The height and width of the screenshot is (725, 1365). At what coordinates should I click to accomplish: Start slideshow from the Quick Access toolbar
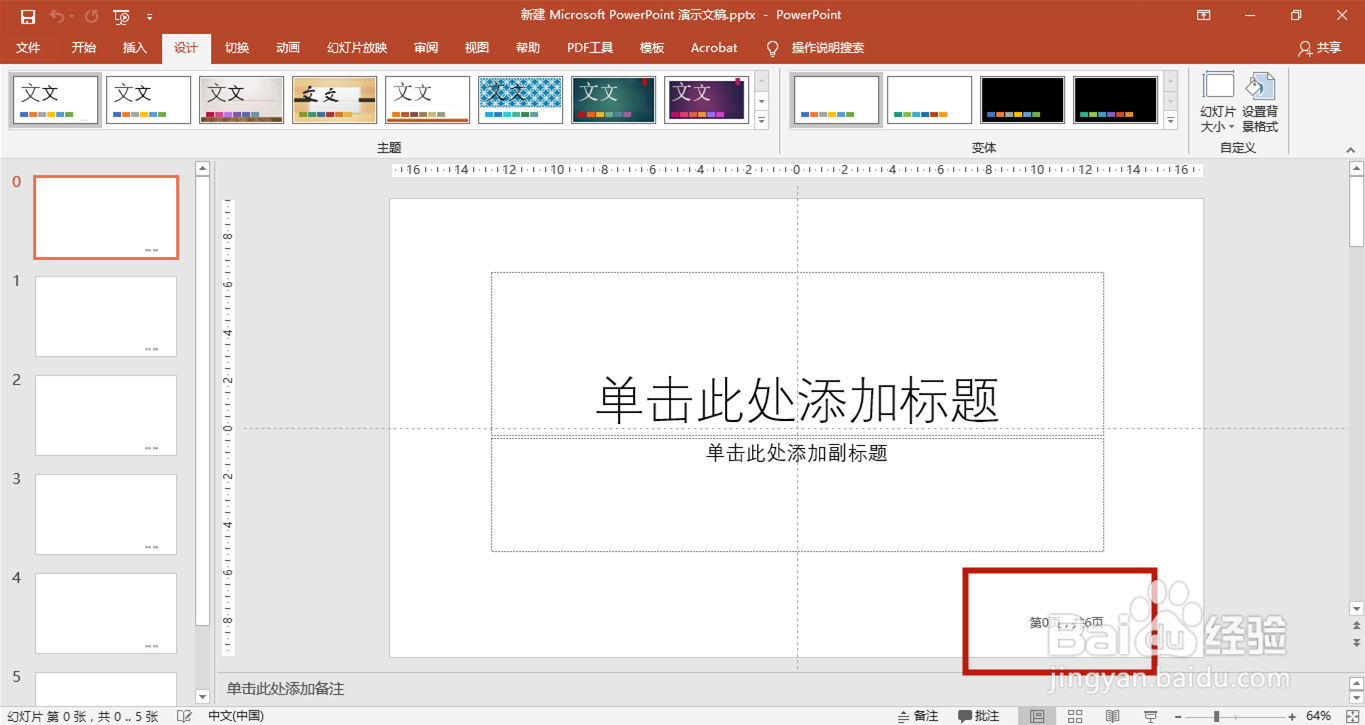coord(120,15)
